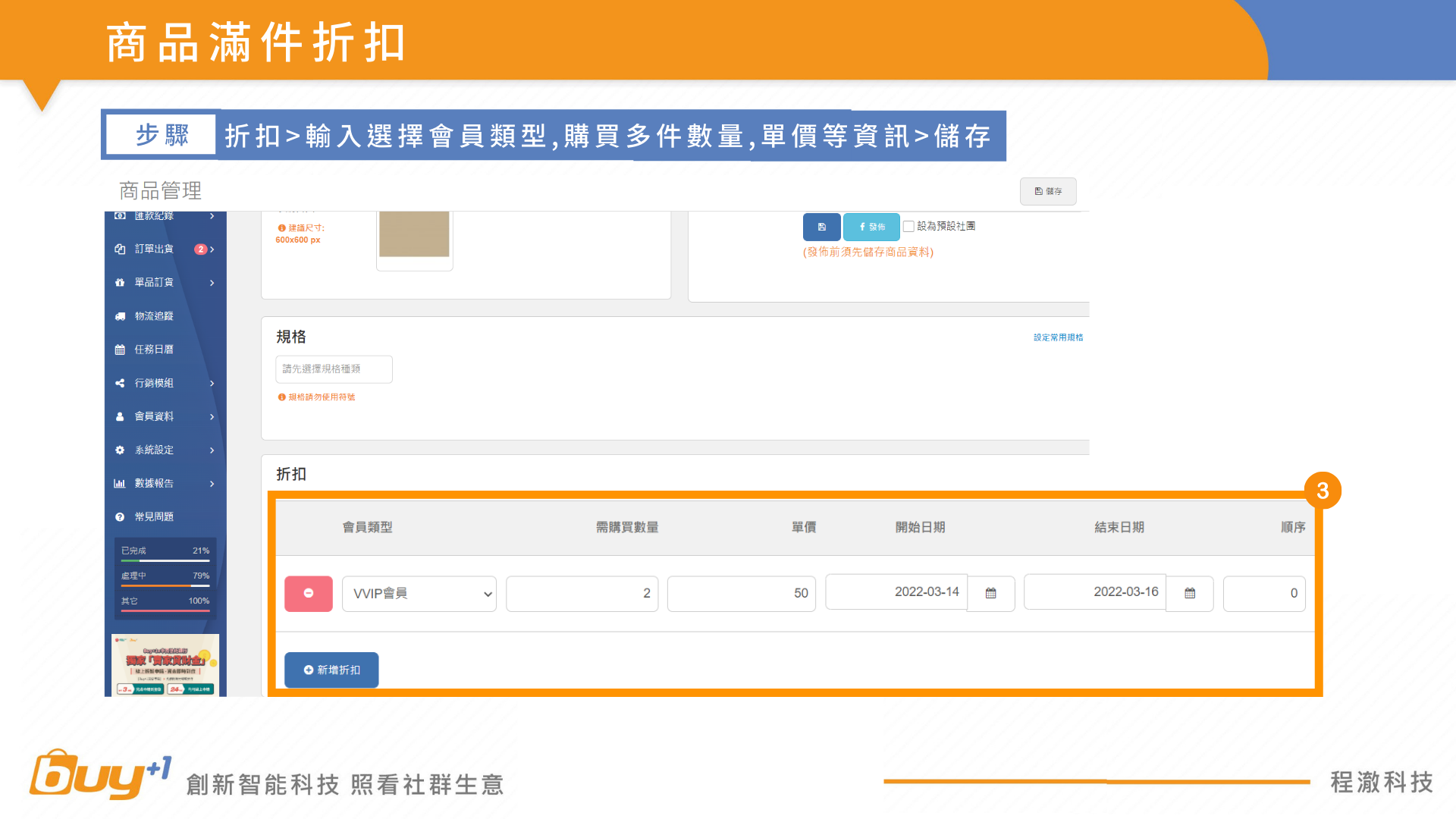Click the blue save icon button

click(821, 227)
